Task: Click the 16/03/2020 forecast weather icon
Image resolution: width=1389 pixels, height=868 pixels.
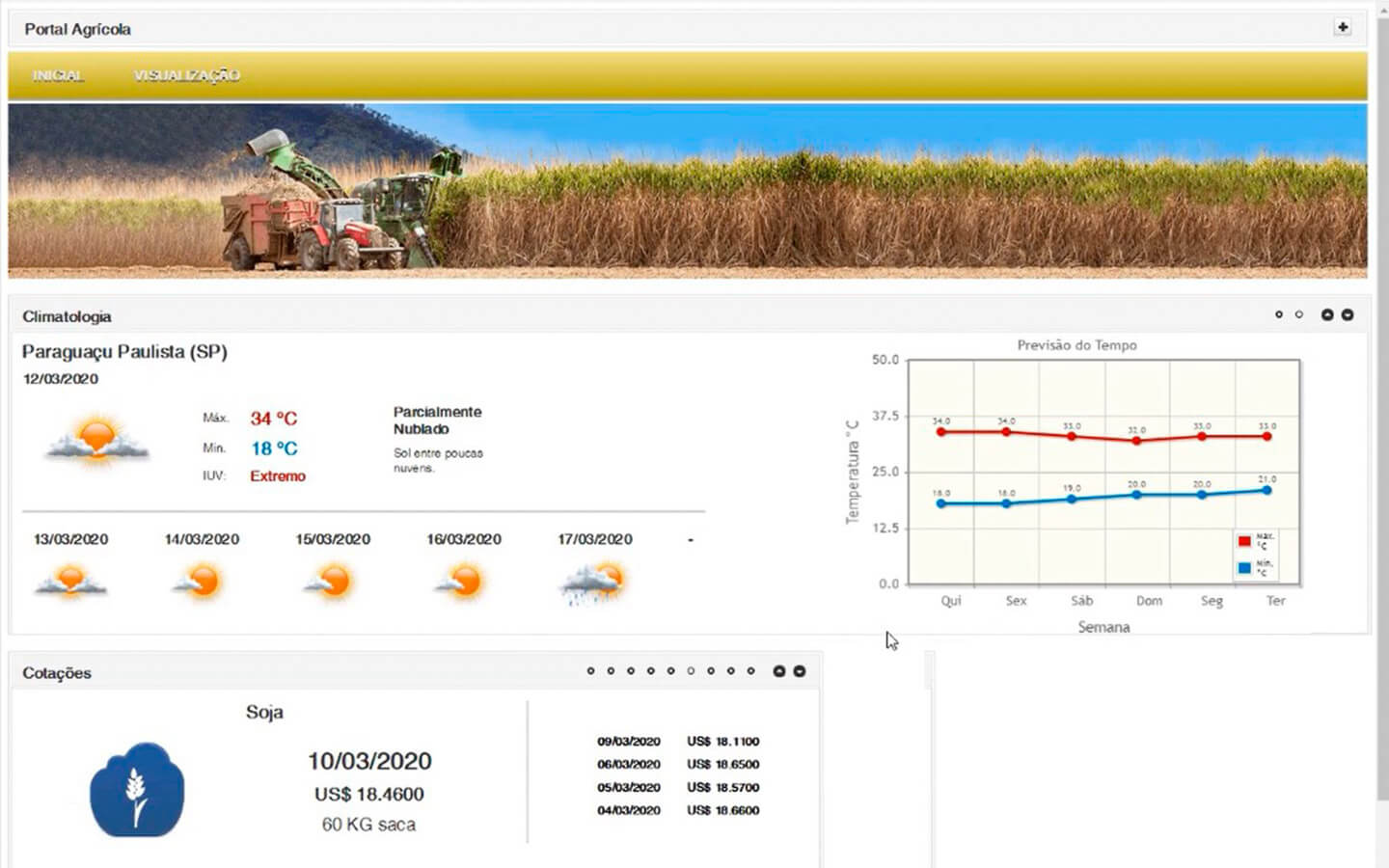Action: tap(462, 582)
